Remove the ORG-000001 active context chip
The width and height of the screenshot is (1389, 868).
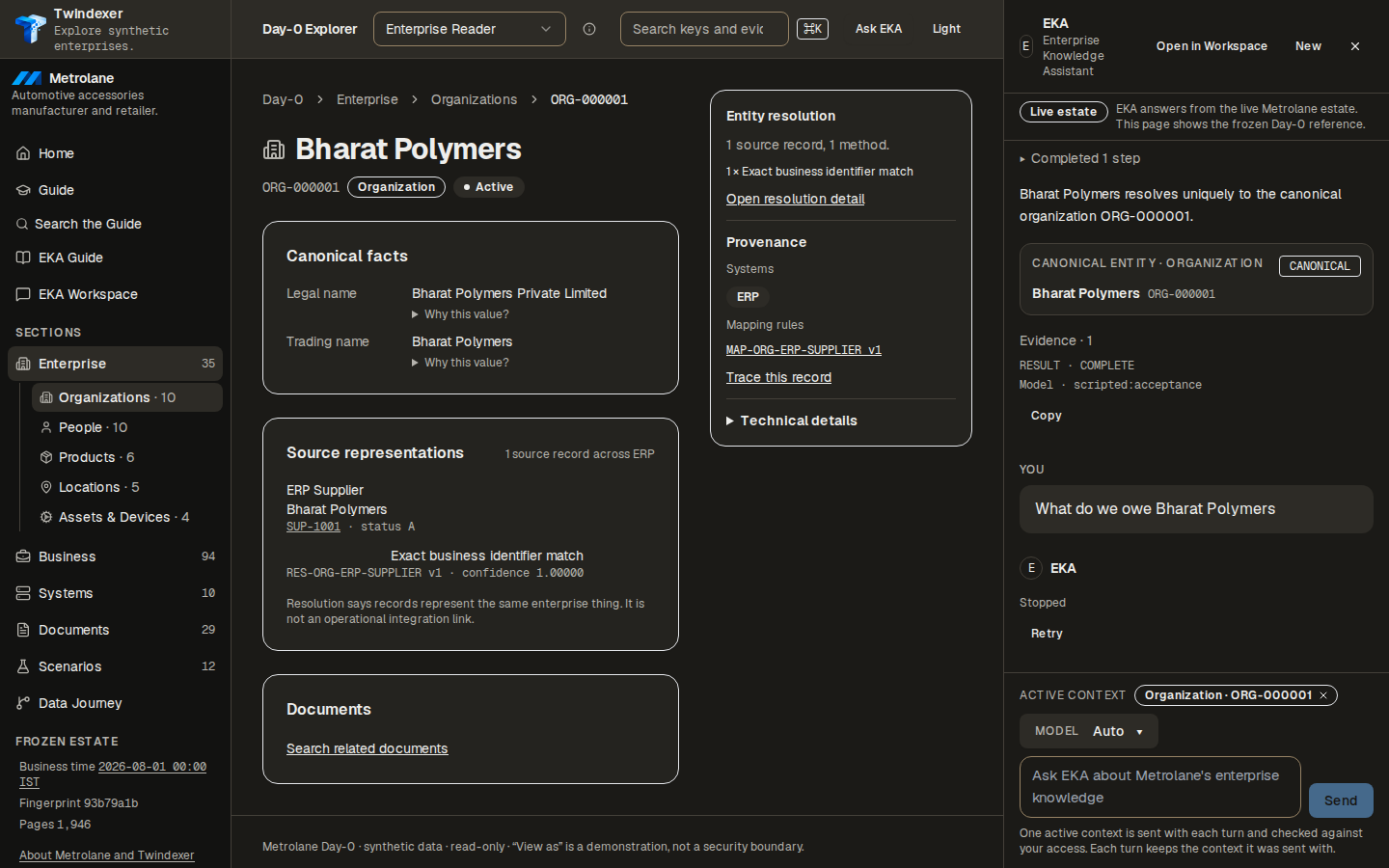(x=1323, y=695)
